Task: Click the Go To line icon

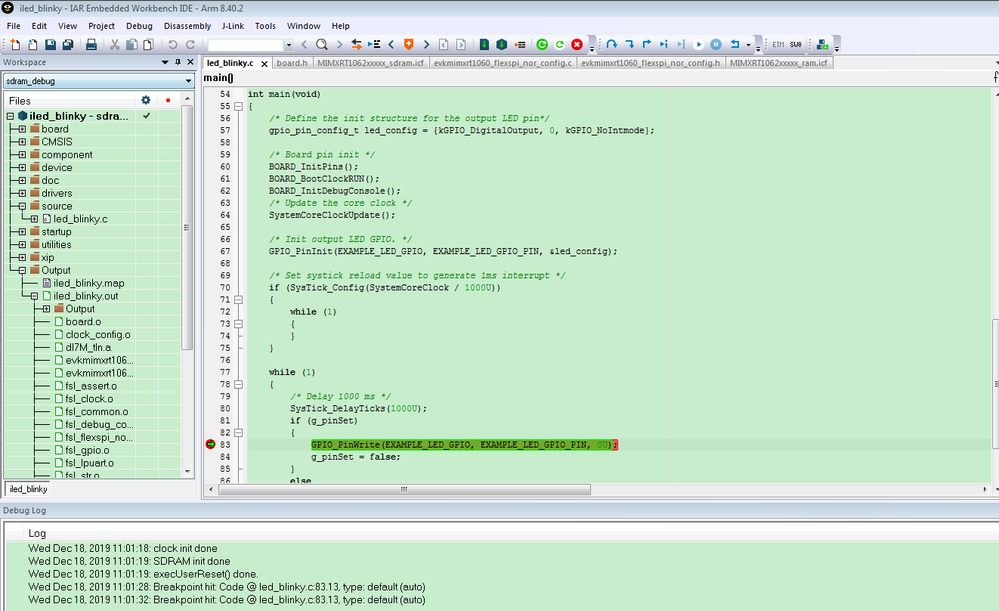Action: click(x=374, y=45)
